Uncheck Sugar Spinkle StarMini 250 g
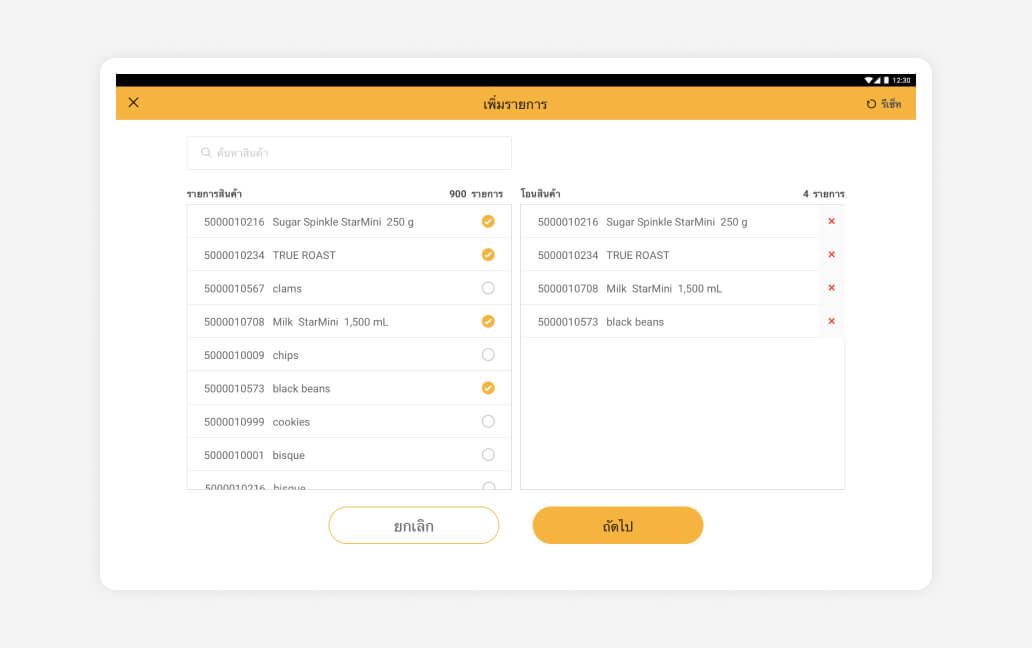The image size is (1032, 648). pos(488,221)
